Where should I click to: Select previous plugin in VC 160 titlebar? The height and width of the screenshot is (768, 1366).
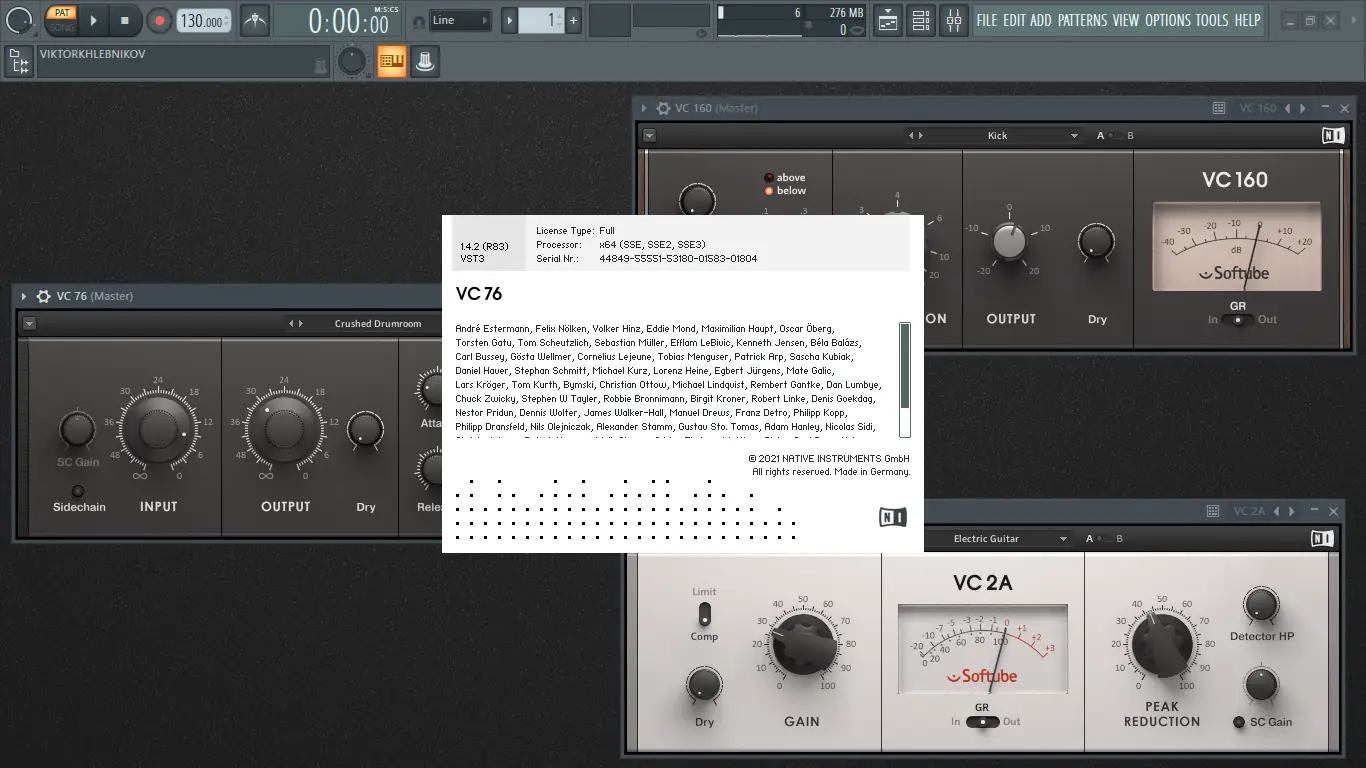1288,108
